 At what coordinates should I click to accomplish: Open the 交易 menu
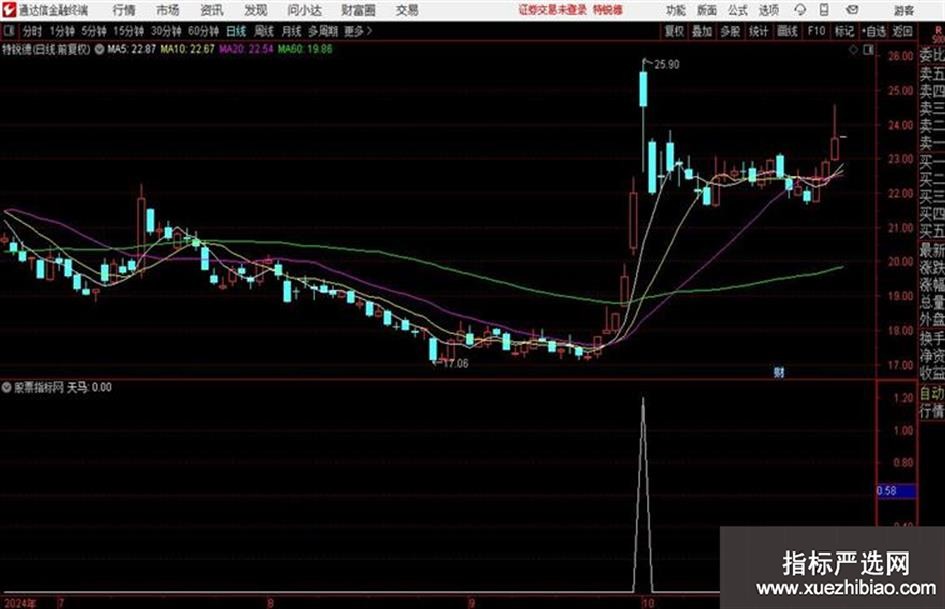(407, 10)
